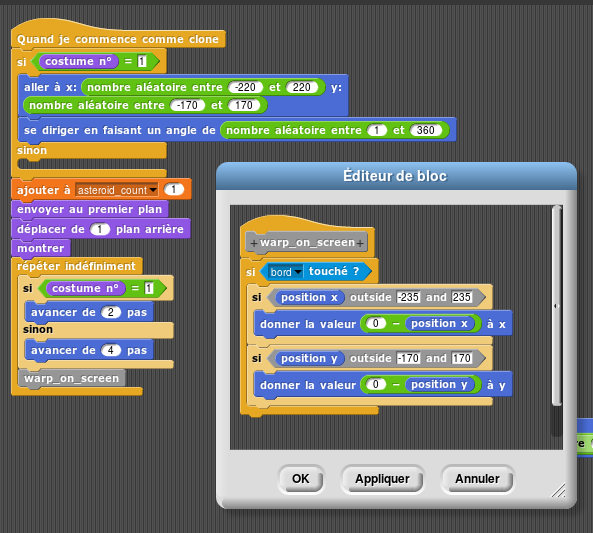Select the 170 random range input in aller à

click(x=244, y=105)
